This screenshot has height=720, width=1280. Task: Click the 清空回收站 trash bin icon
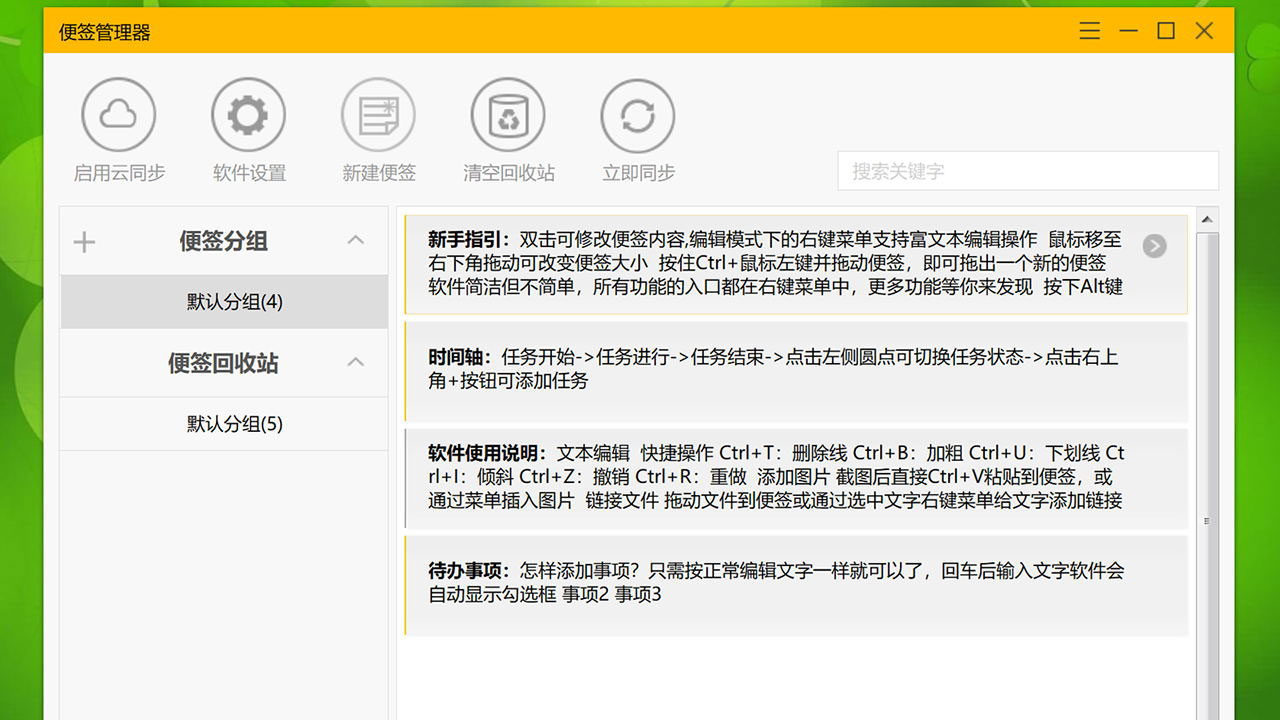point(508,113)
